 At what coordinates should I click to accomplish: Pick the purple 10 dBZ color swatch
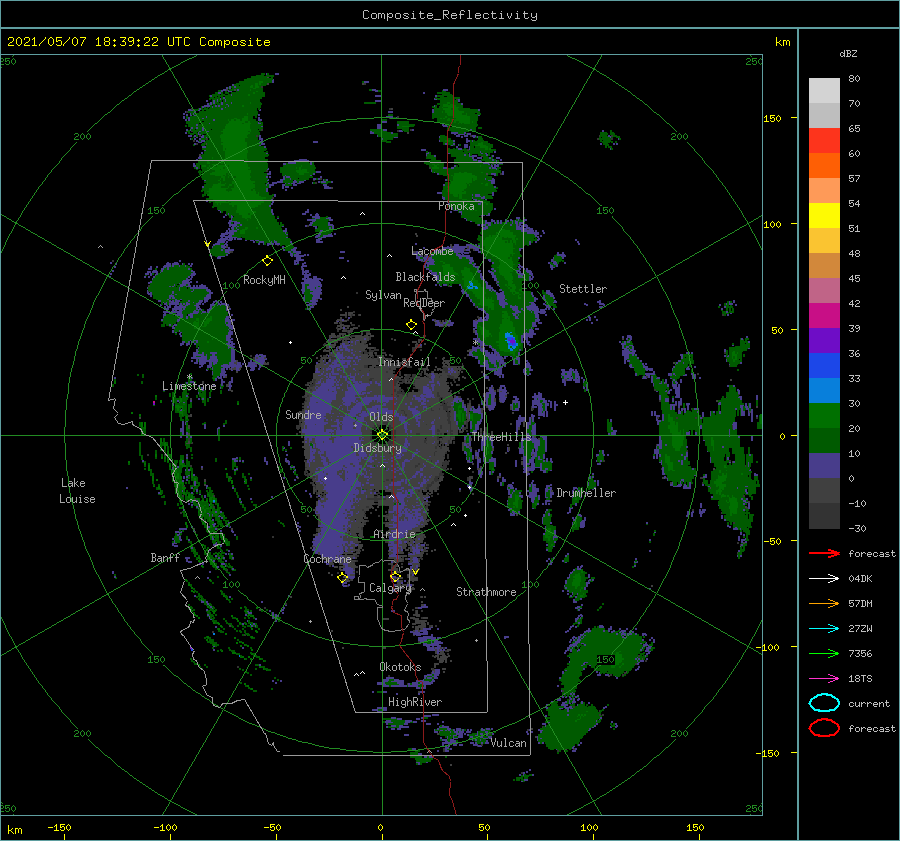tap(824, 466)
